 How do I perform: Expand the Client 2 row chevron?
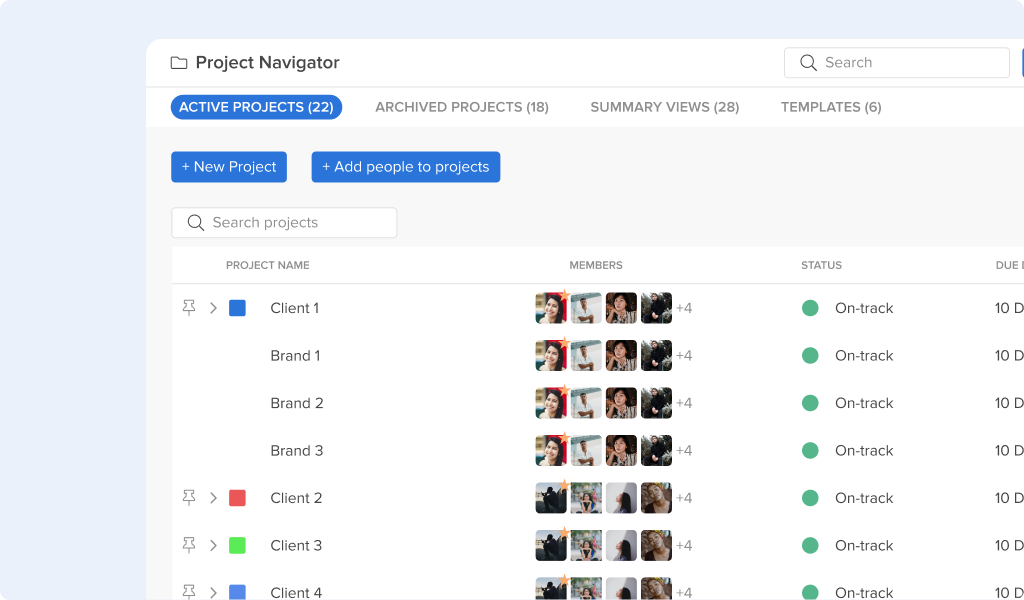(x=213, y=498)
